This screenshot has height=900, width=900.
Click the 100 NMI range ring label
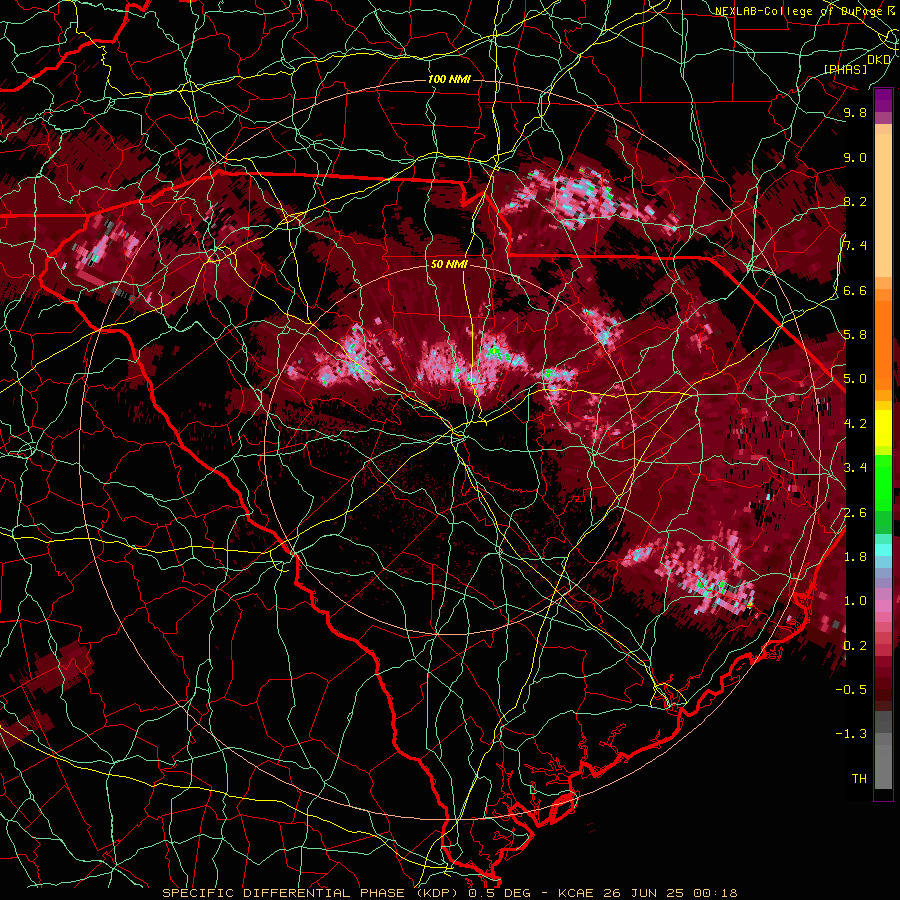[449, 79]
